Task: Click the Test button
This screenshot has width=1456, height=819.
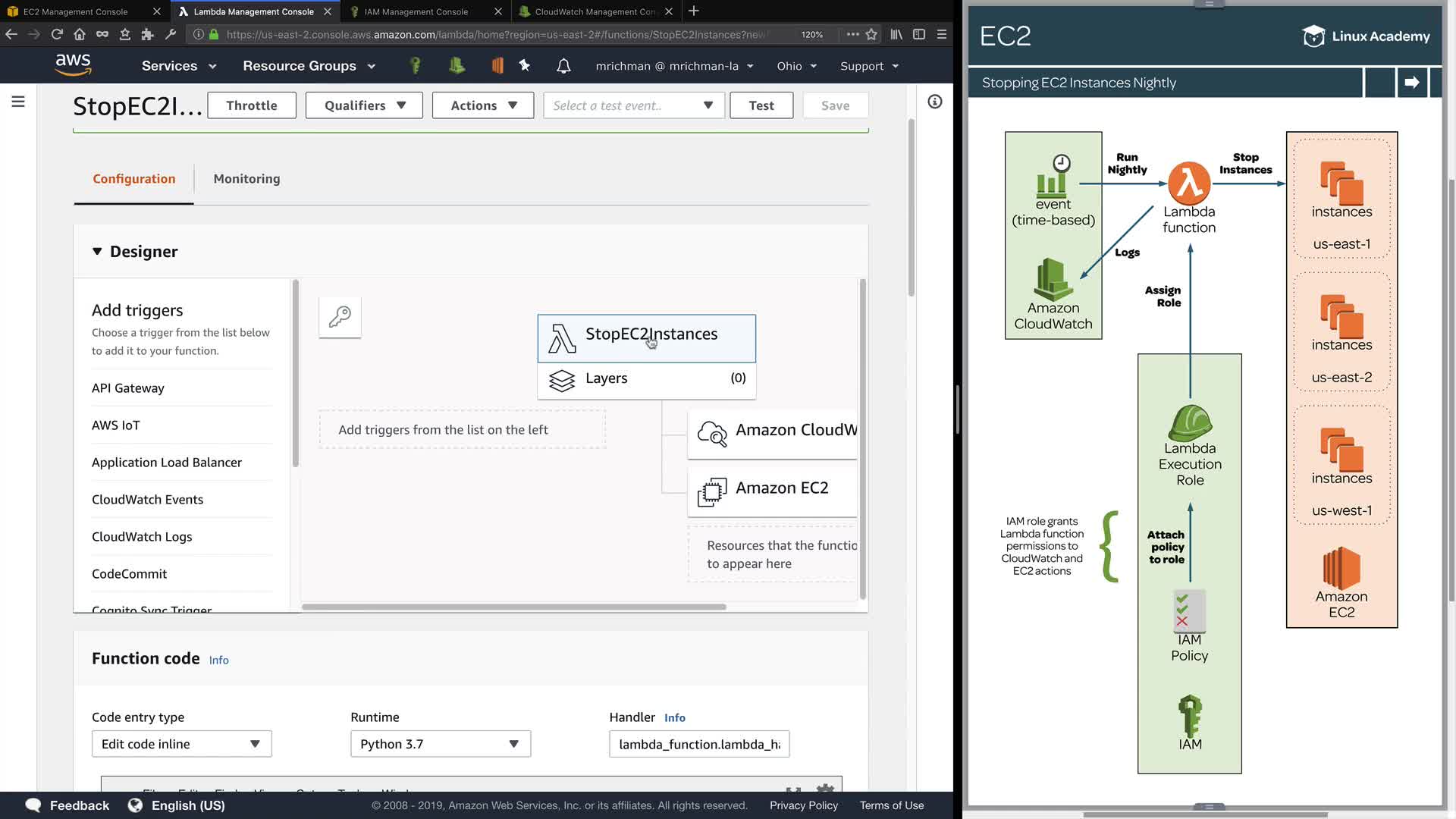Action: (x=761, y=105)
